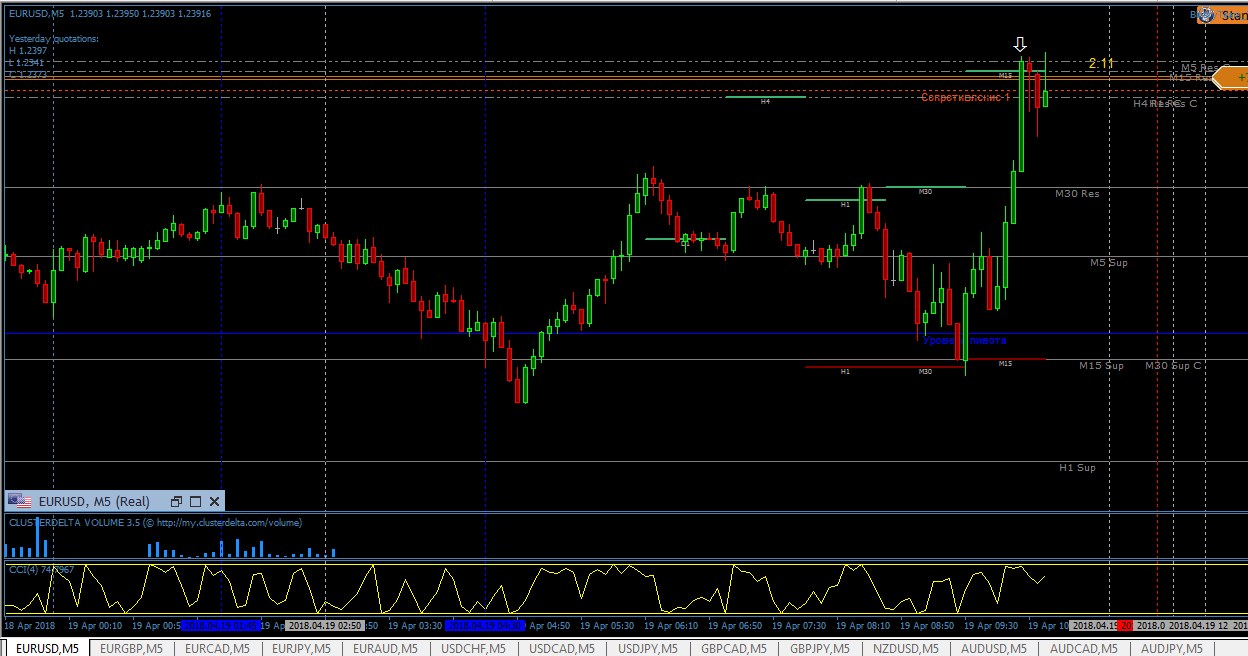Open the EURGBP,M5 chart tab

click(131, 648)
